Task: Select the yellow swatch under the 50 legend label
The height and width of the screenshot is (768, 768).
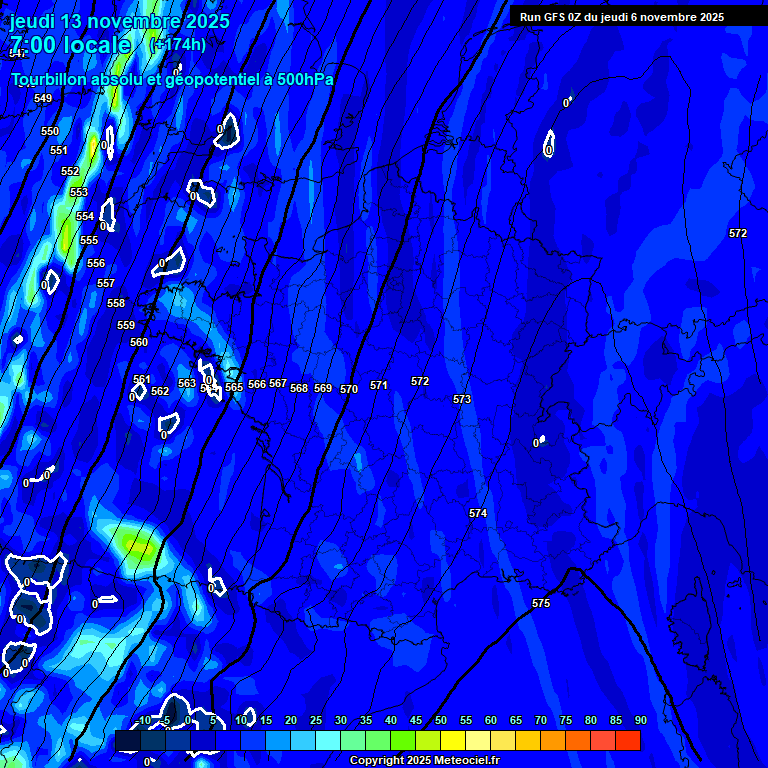Action: [x=453, y=741]
